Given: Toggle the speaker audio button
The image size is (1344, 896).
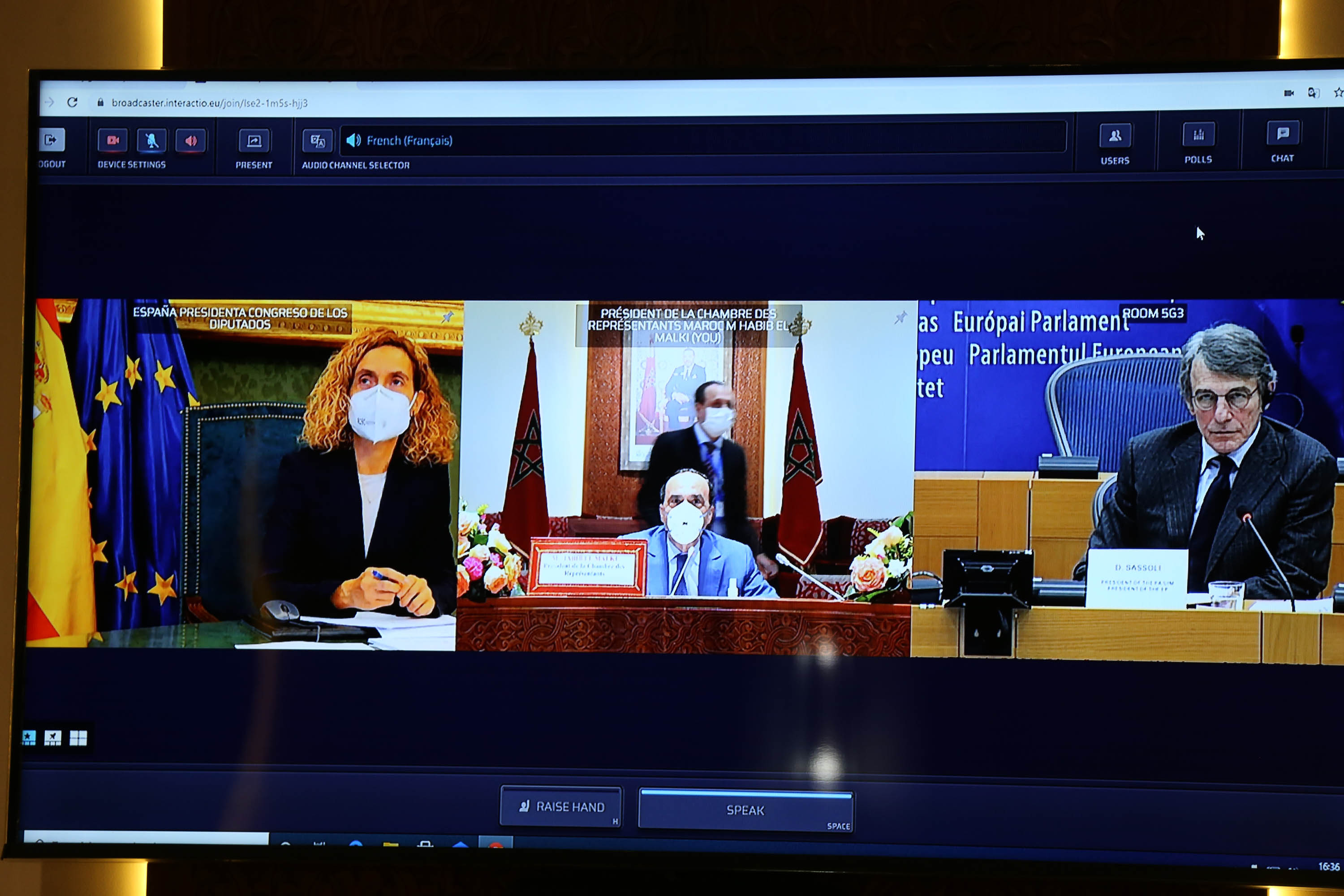Looking at the screenshot, I should [x=191, y=141].
